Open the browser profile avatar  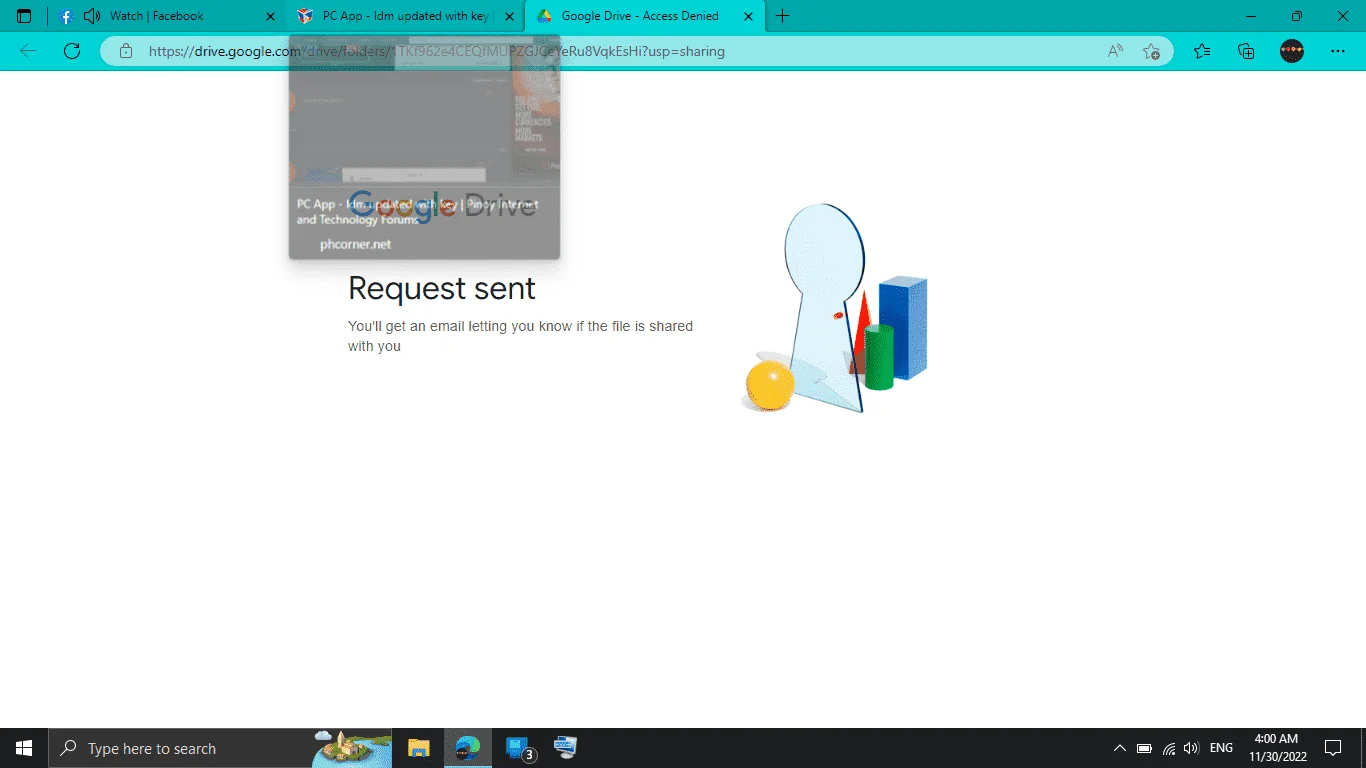click(1292, 51)
